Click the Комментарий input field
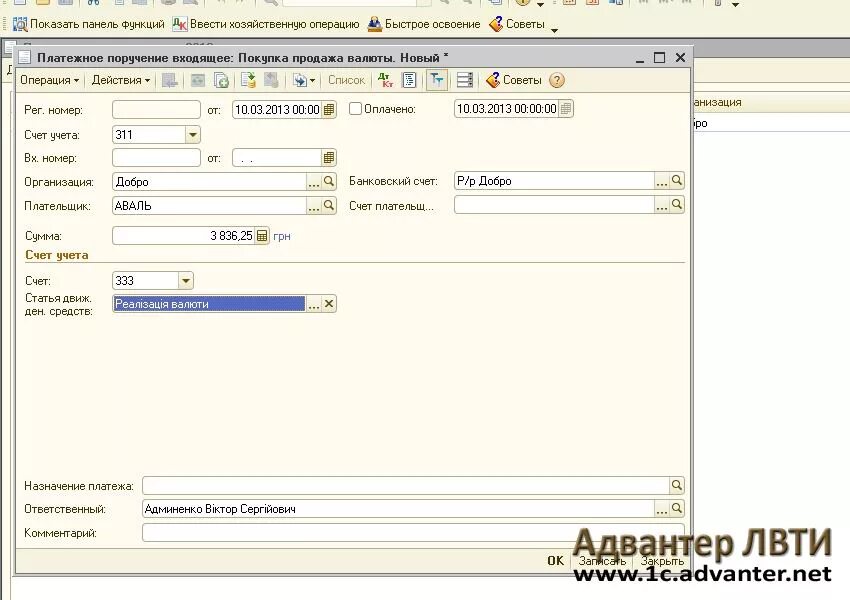850x600 pixels. point(413,532)
